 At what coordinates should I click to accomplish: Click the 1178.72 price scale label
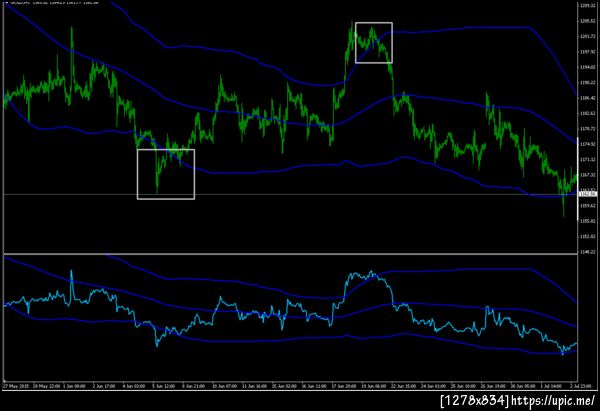pyautogui.click(x=589, y=129)
